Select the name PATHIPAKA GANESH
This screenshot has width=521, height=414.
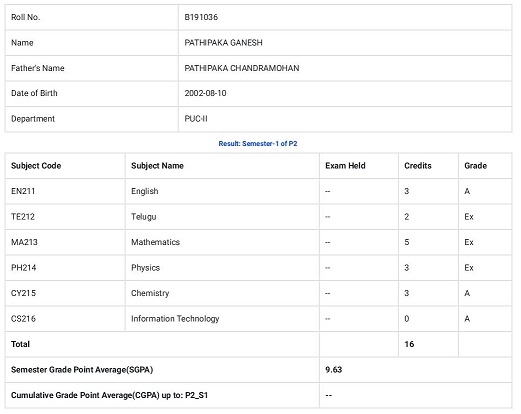(223, 43)
